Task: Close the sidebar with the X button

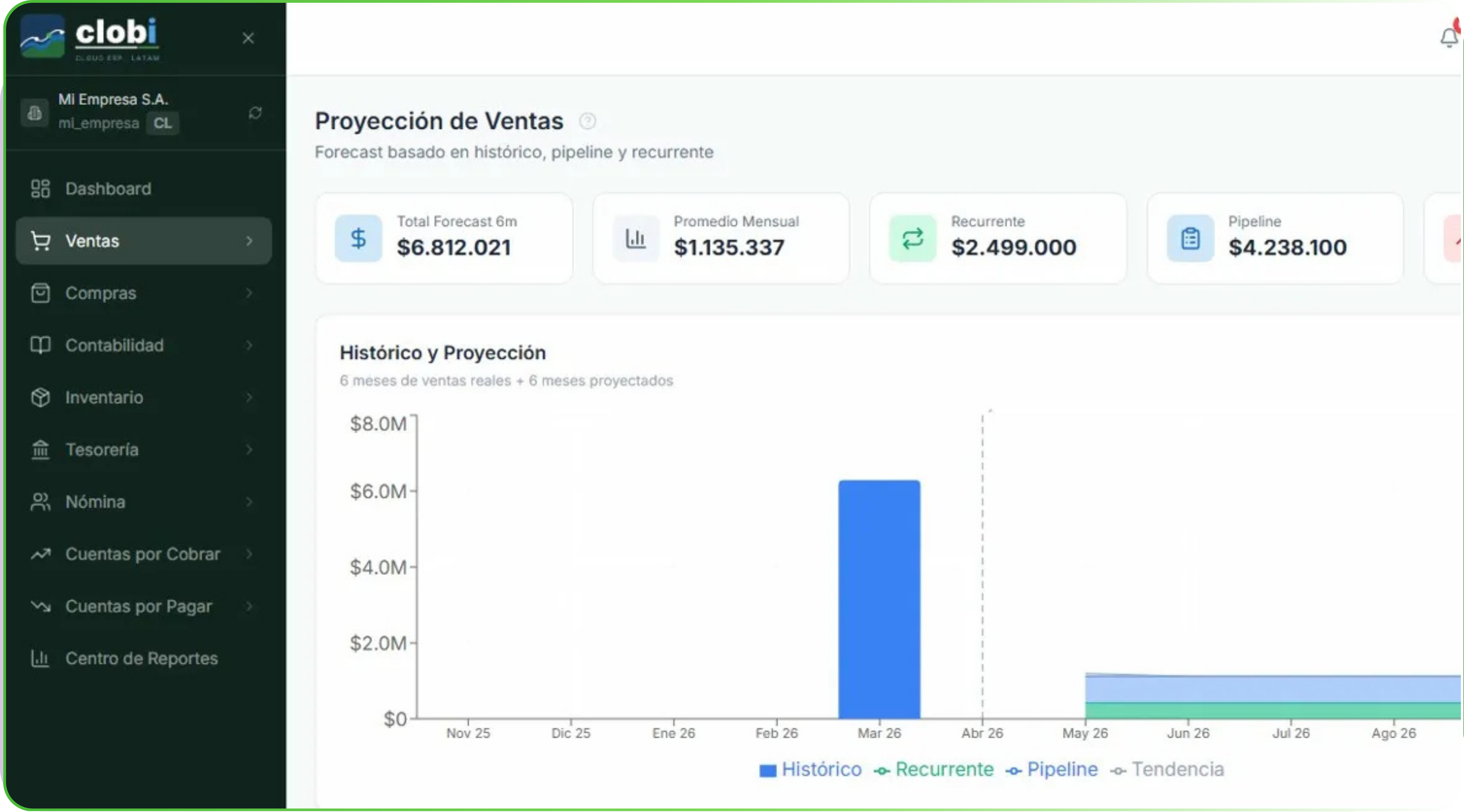Action: [x=248, y=38]
